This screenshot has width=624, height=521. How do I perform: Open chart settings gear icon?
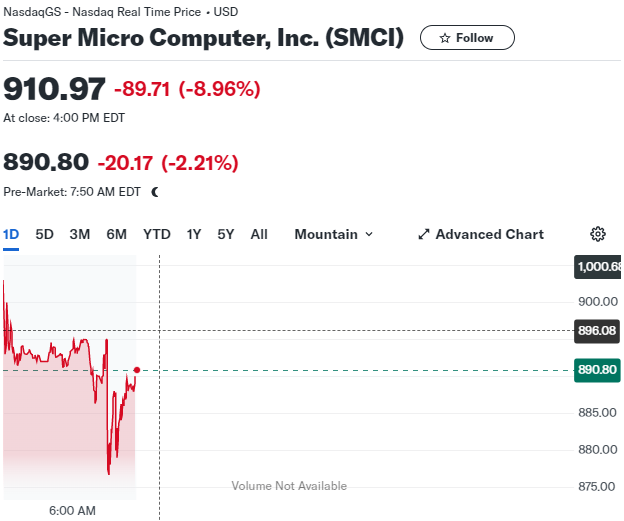pos(597,234)
